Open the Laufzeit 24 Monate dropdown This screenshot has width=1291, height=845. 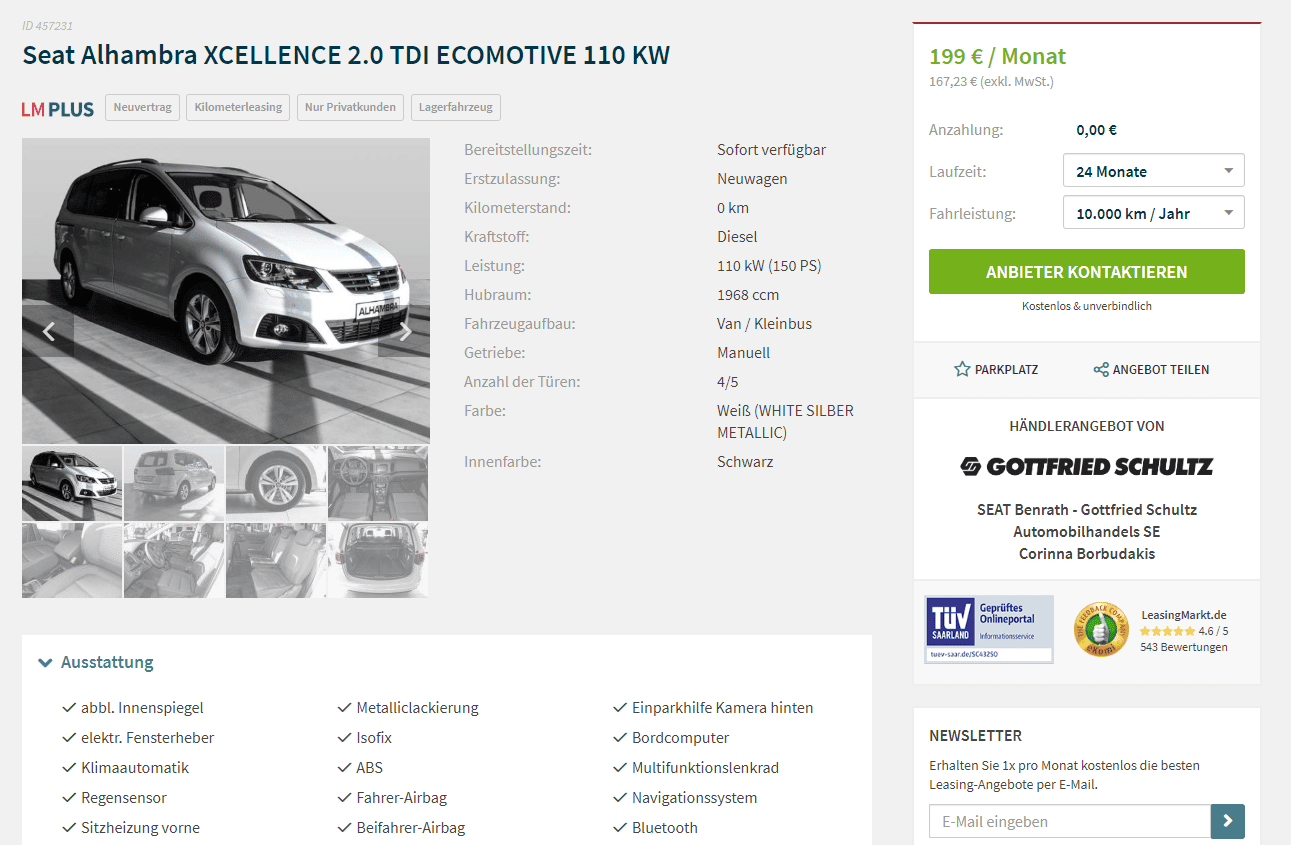[x=1154, y=171]
